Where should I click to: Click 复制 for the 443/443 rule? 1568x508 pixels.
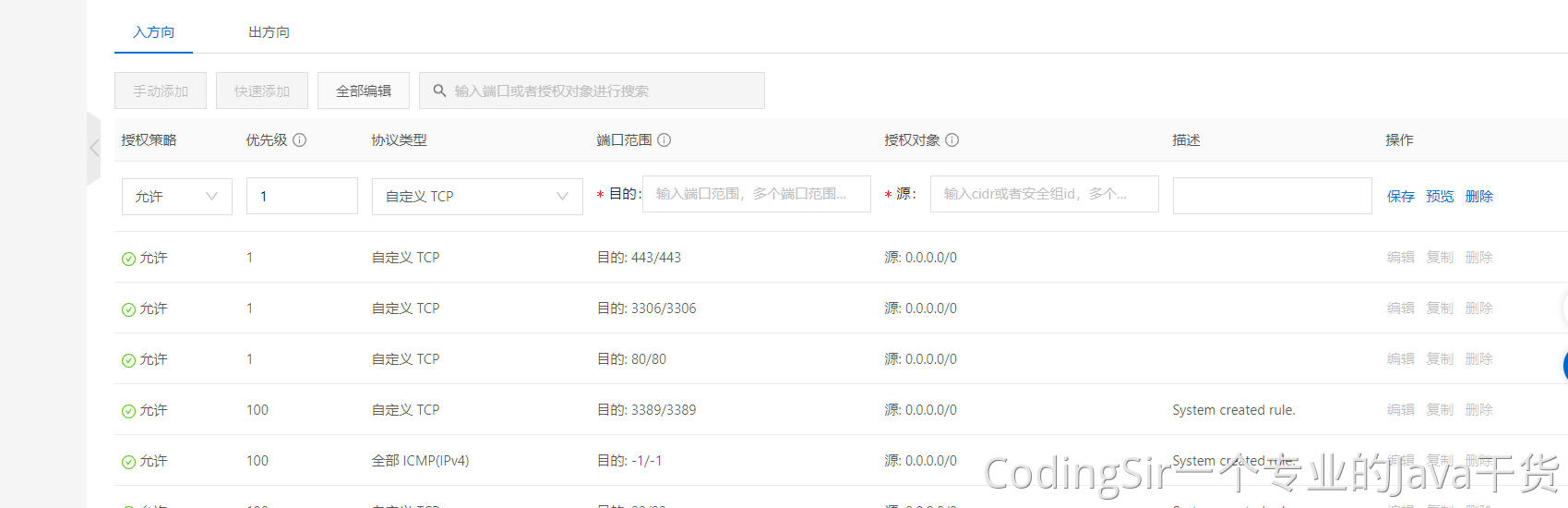1440,258
